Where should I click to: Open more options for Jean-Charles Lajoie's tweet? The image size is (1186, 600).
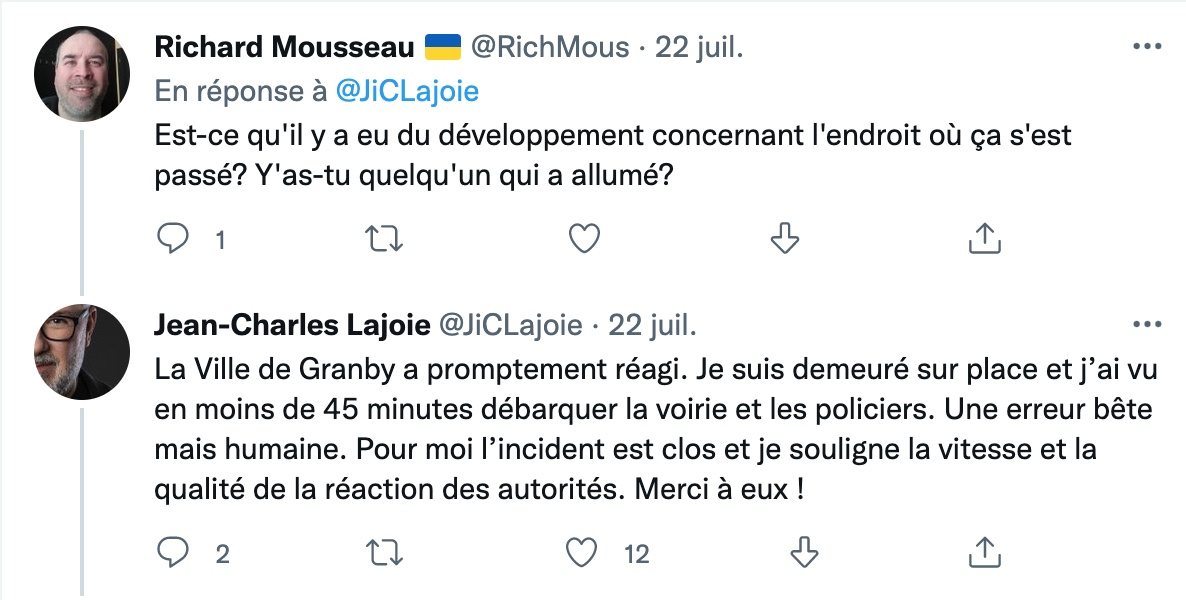(1146, 324)
